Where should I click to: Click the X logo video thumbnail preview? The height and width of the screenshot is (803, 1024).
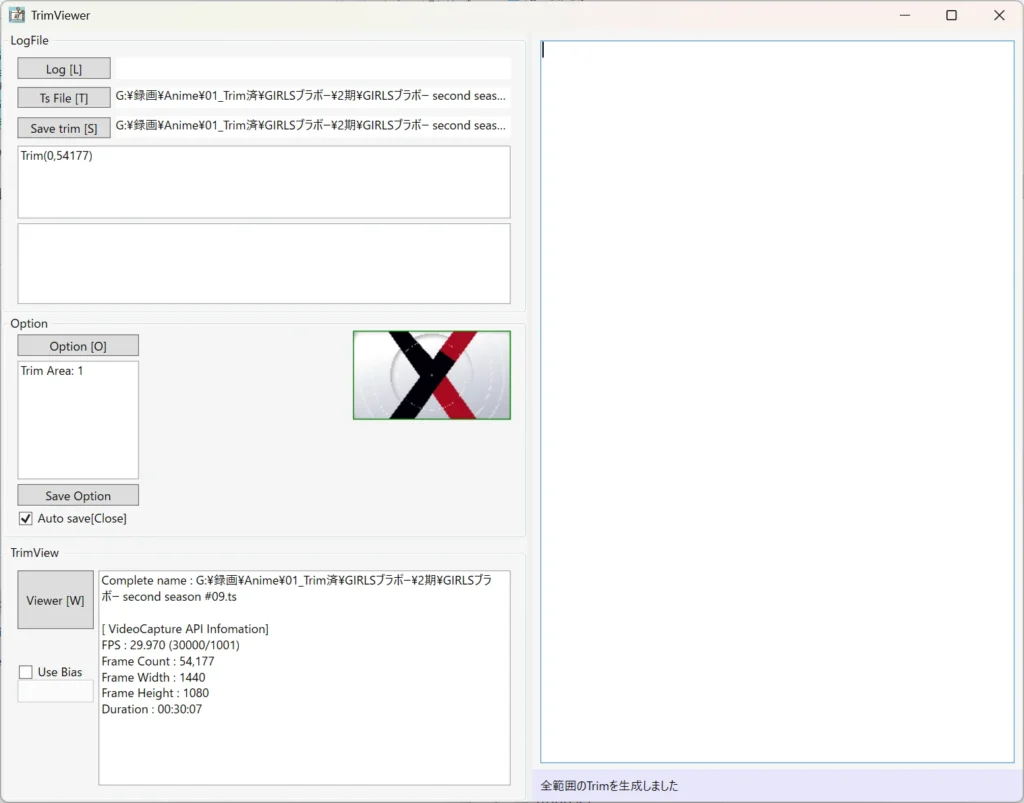tap(431, 375)
